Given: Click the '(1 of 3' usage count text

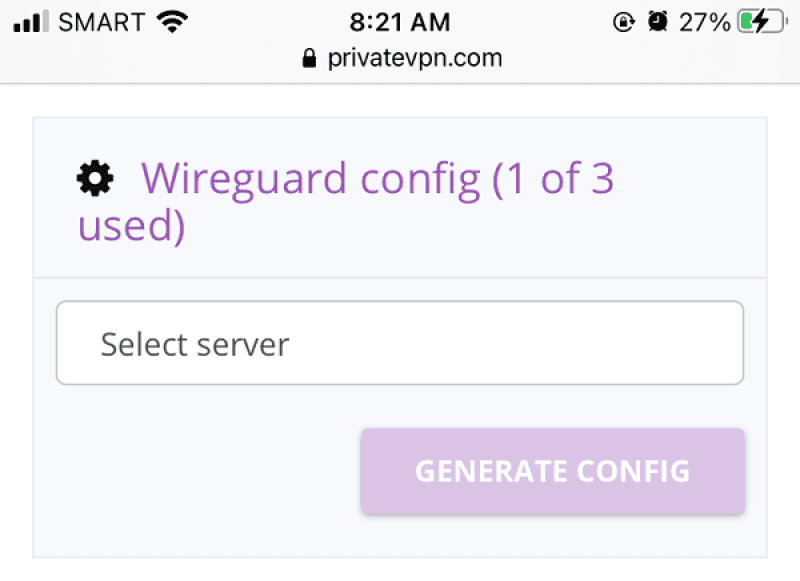Looking at the screenshot, I should (552, 179).
